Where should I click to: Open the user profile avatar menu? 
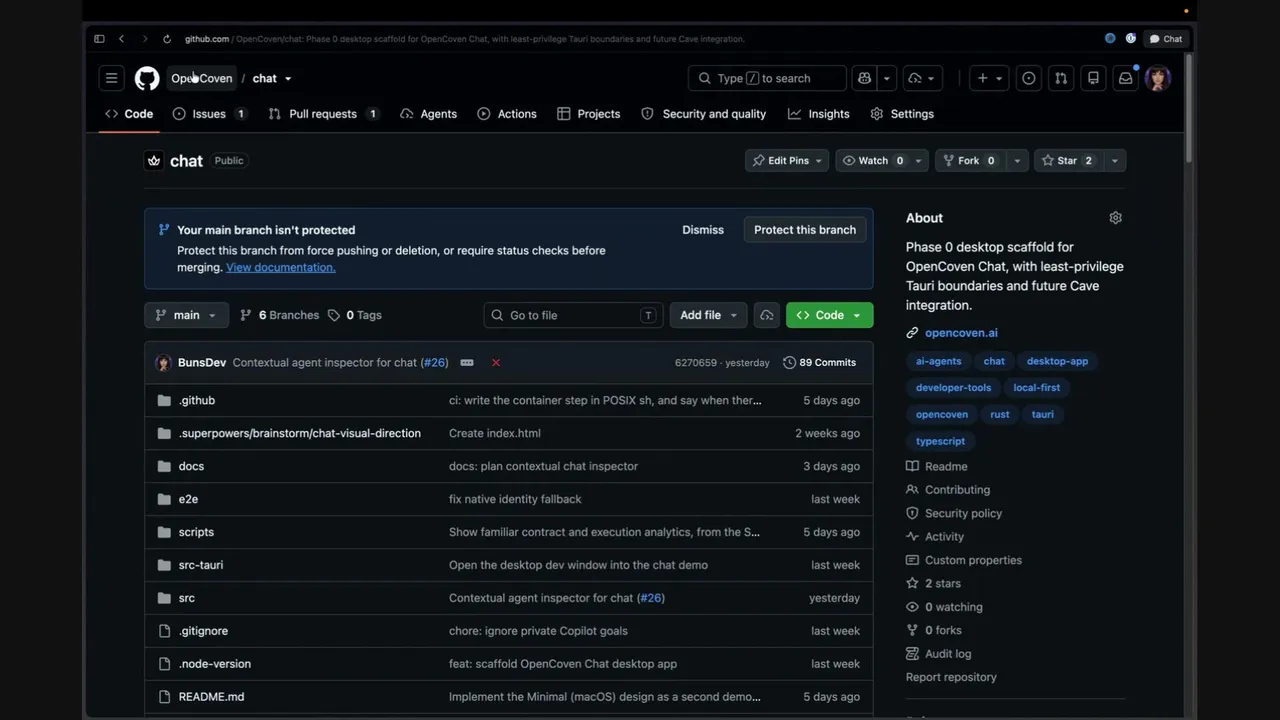click(x=1158, y=78)
